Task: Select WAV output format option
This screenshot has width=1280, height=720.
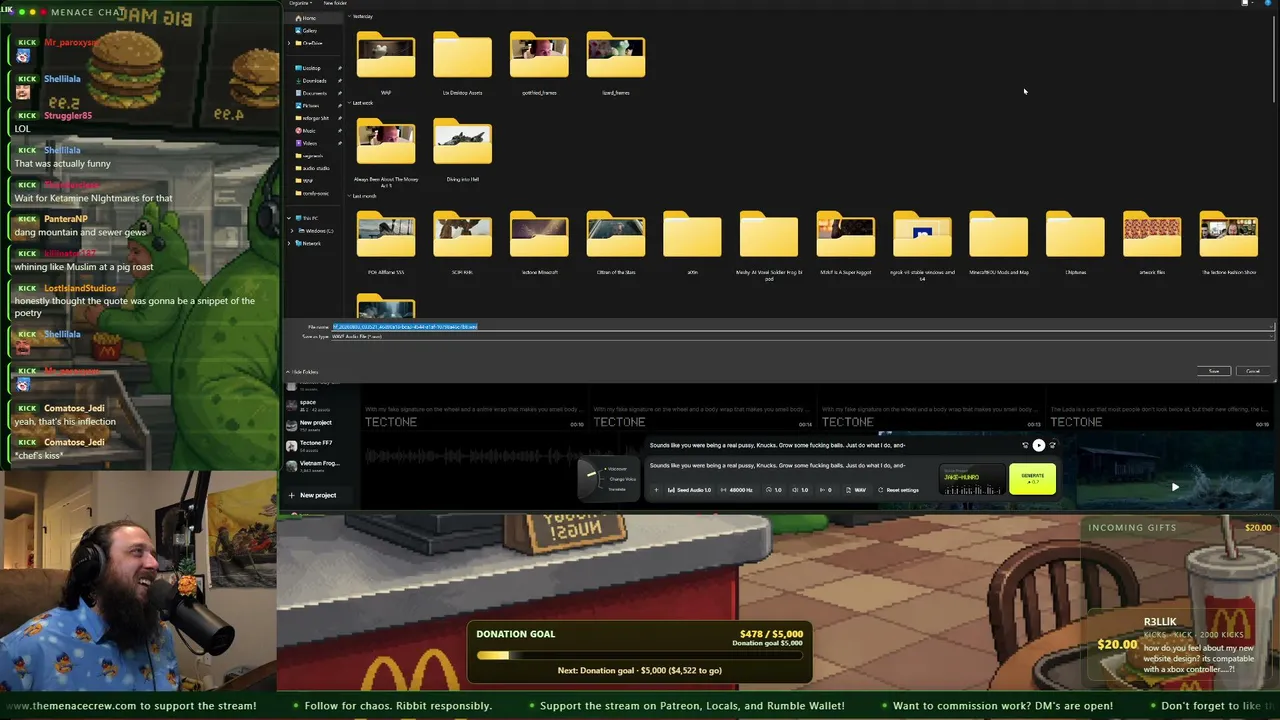Action: tap(856, 490)
